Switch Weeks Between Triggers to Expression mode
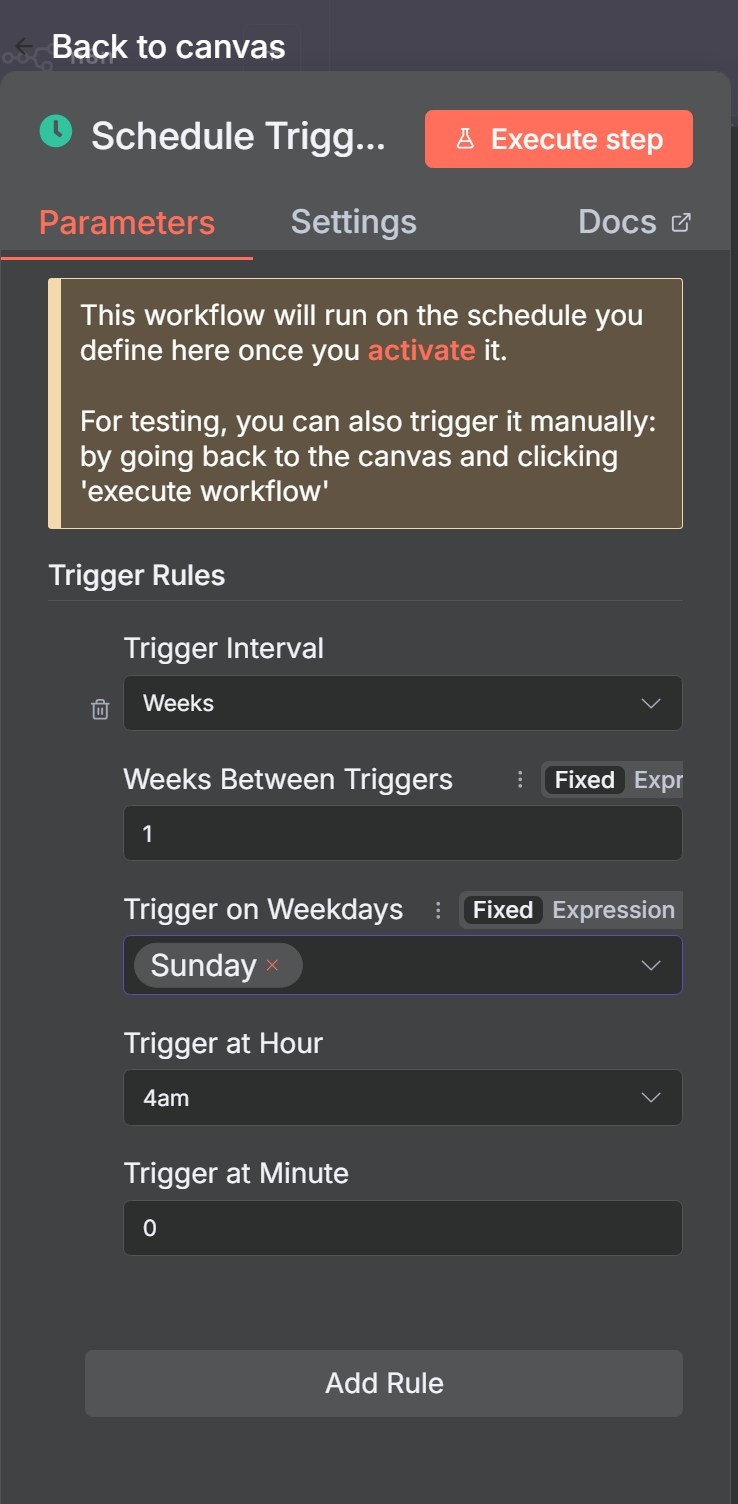Screen dimensions: 738x1504 click(x=658, y=780)
